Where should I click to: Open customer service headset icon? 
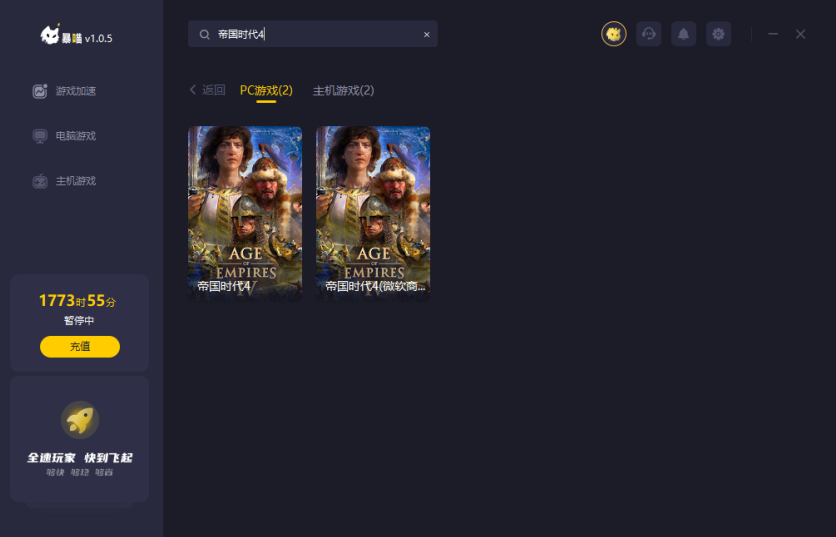click(x=649, y=34)
